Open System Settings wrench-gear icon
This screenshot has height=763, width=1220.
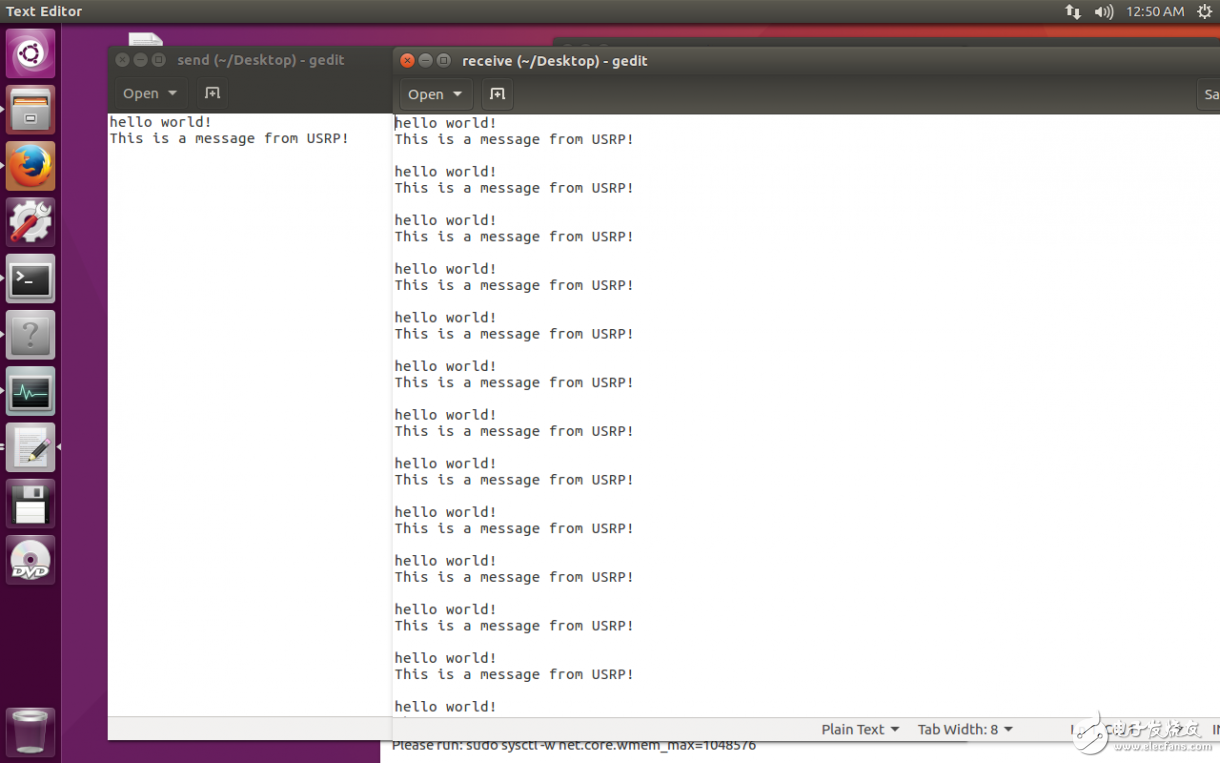pos(30,222)
